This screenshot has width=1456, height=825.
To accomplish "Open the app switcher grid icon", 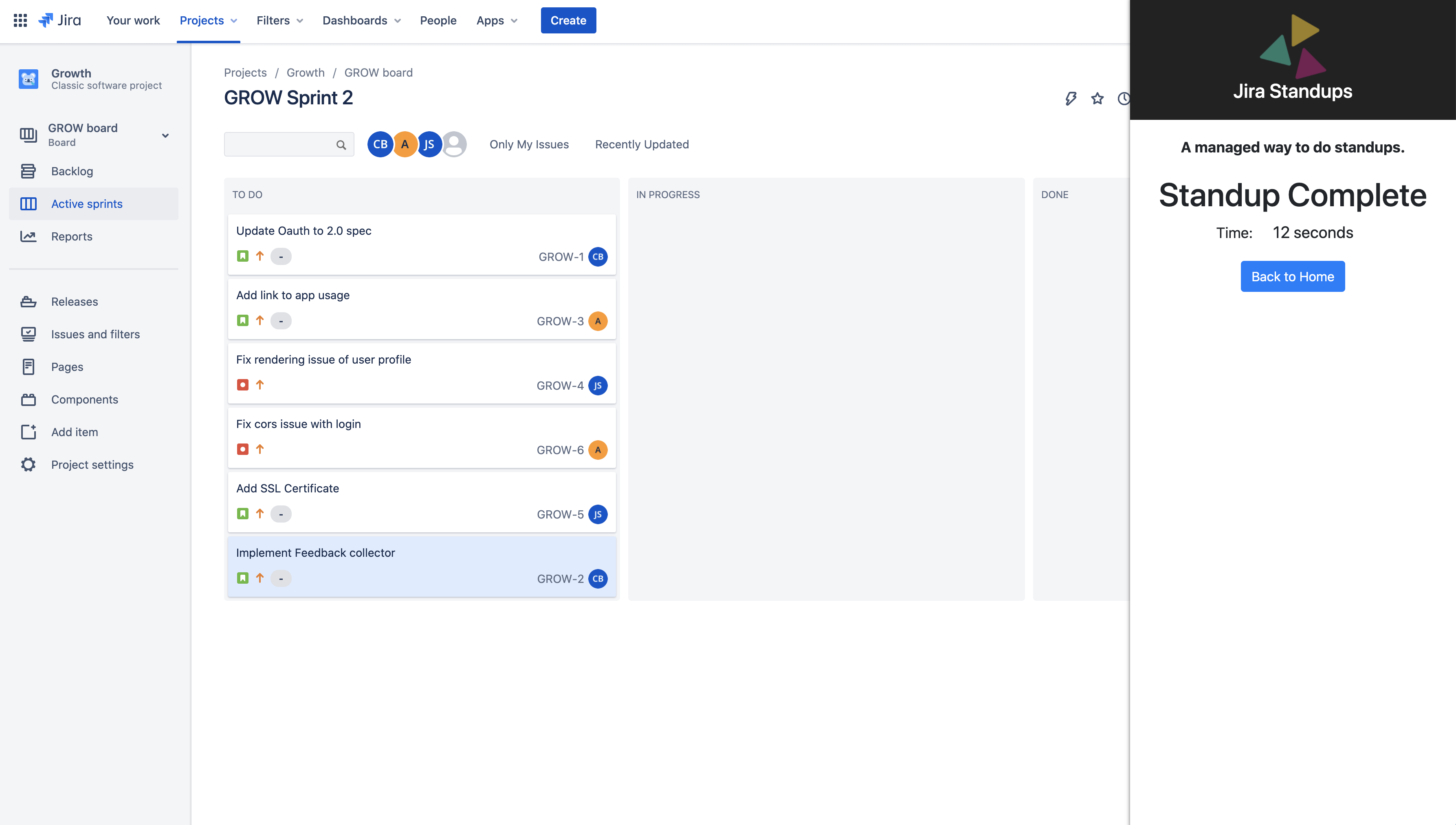I will pyautogui.click(x=20, y=20).
